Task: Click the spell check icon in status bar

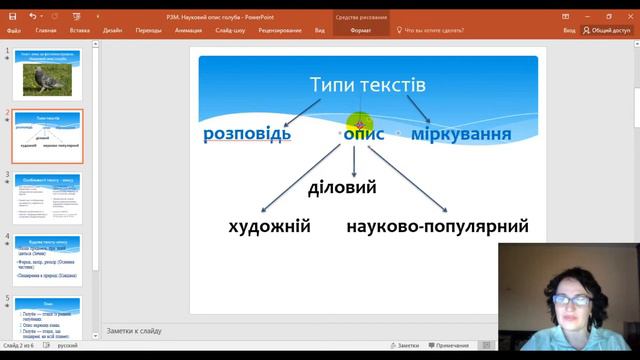Action: pos(46,345)
